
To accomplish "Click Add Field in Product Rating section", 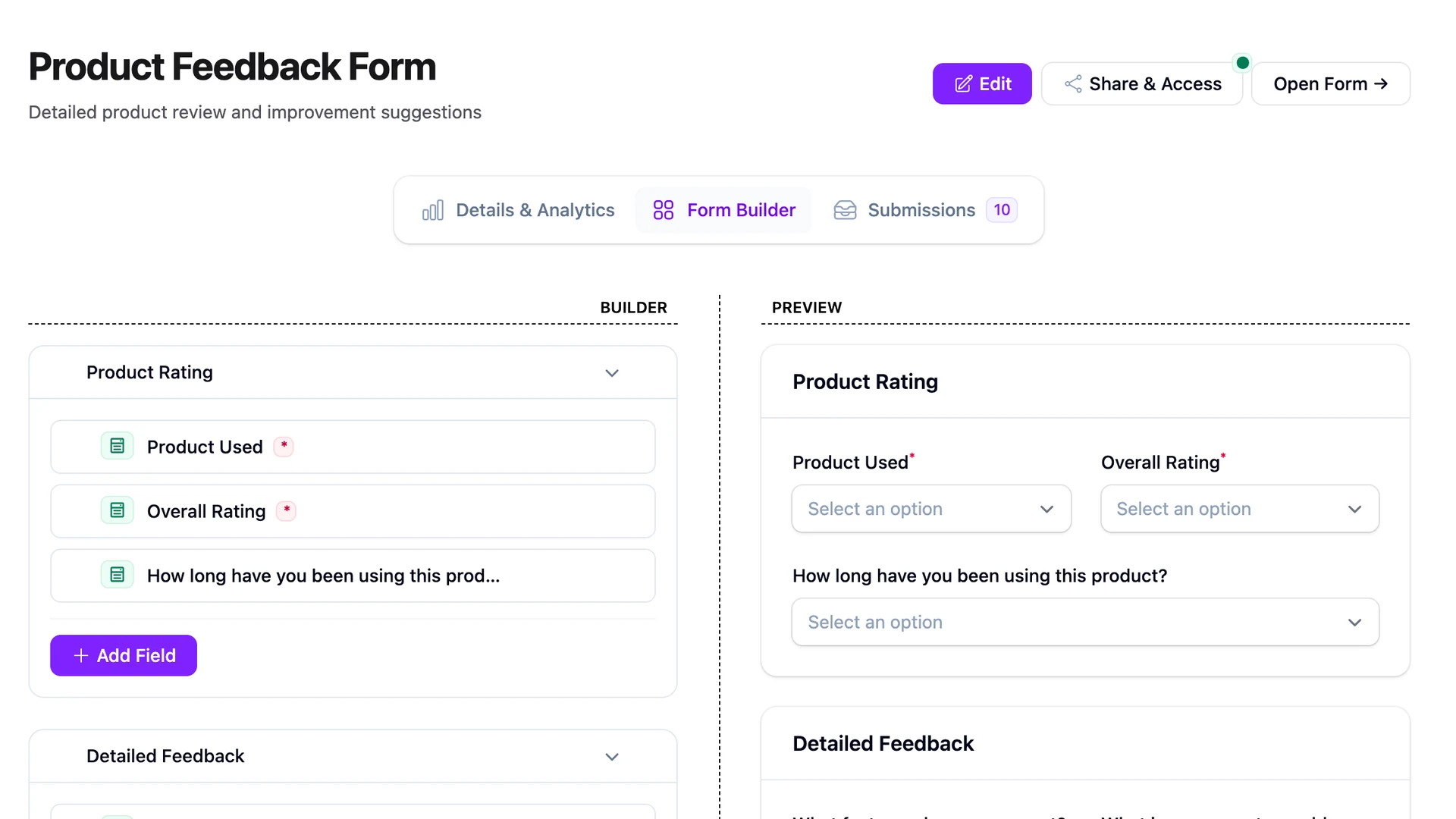I will coord(124,655).
